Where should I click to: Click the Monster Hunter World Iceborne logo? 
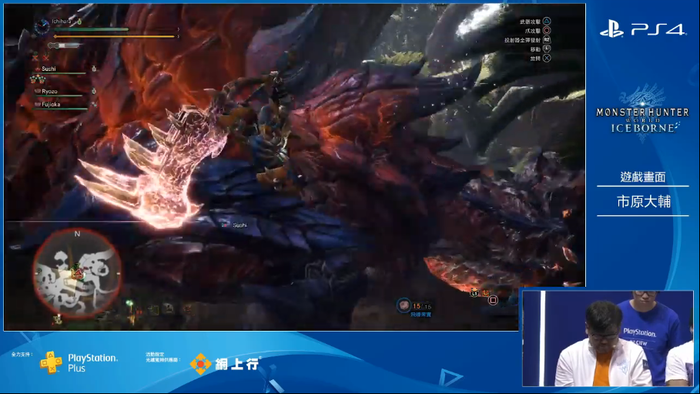pyautogui.click(x=643, y=113)
